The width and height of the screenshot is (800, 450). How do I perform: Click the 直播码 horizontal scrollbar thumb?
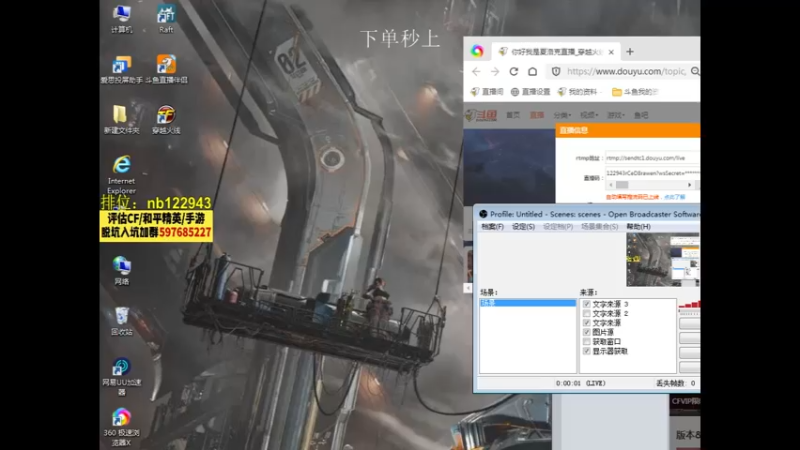[x=622, y=185]
